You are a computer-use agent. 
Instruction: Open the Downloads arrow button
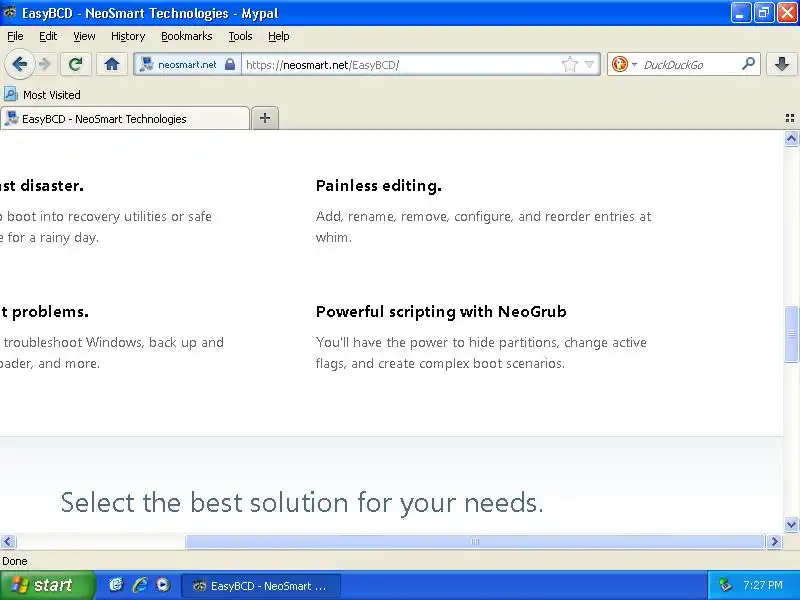tap(782, 64)
